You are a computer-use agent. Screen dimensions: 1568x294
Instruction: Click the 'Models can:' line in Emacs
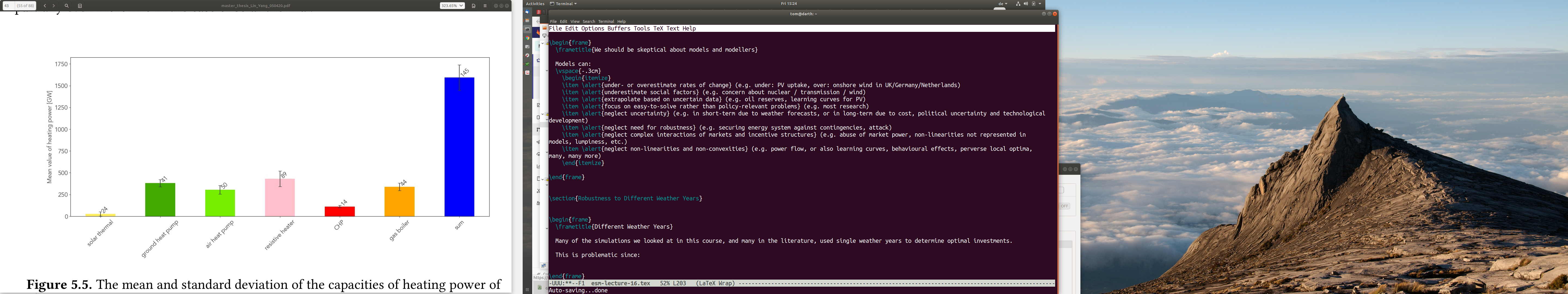click(573, 64)
